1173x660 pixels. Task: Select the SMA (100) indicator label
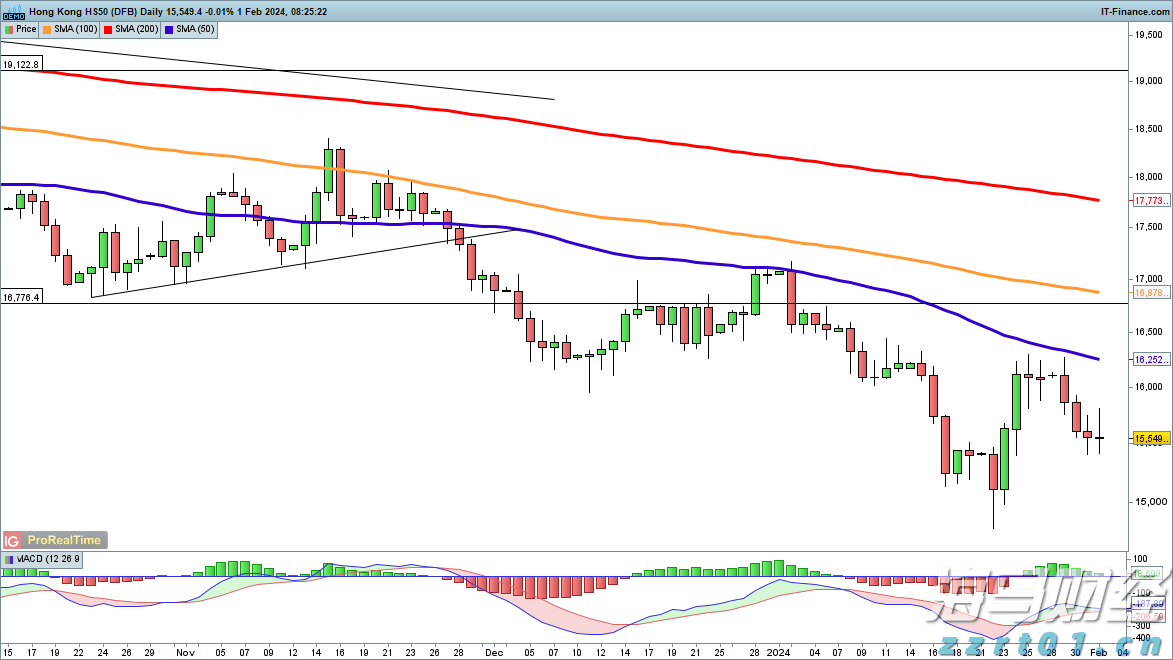pyautogui.click(x=75, y=29)
